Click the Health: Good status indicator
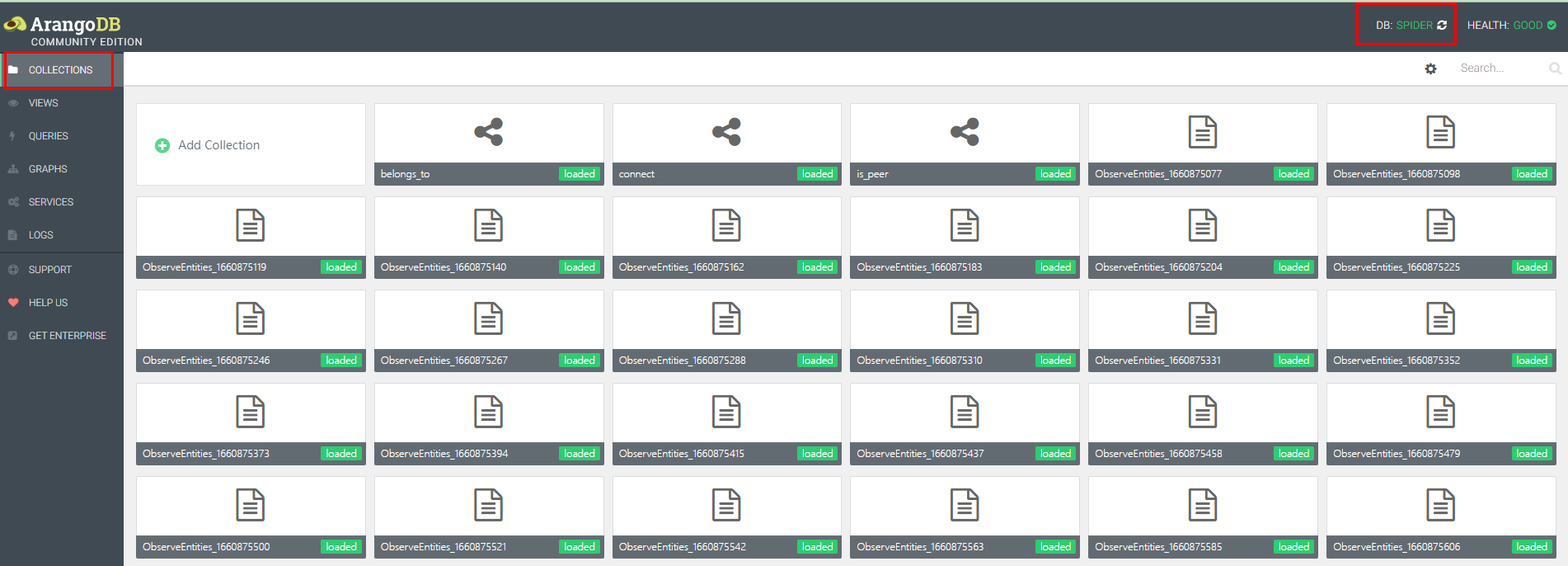1568x566 pixels. coord(1511,26)
